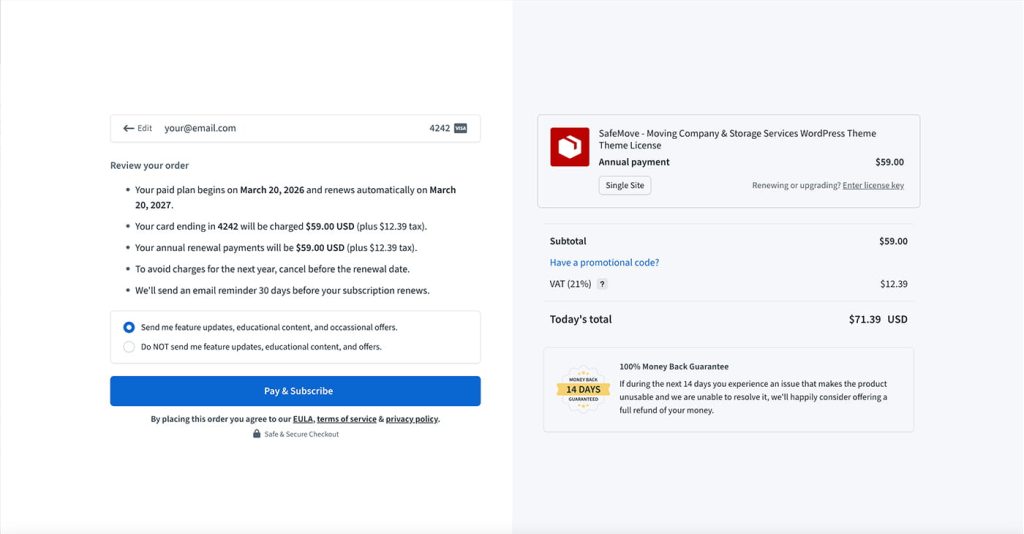1024x534 pixels.
Task: Open the privacy policy link
Action: [411, 419]
